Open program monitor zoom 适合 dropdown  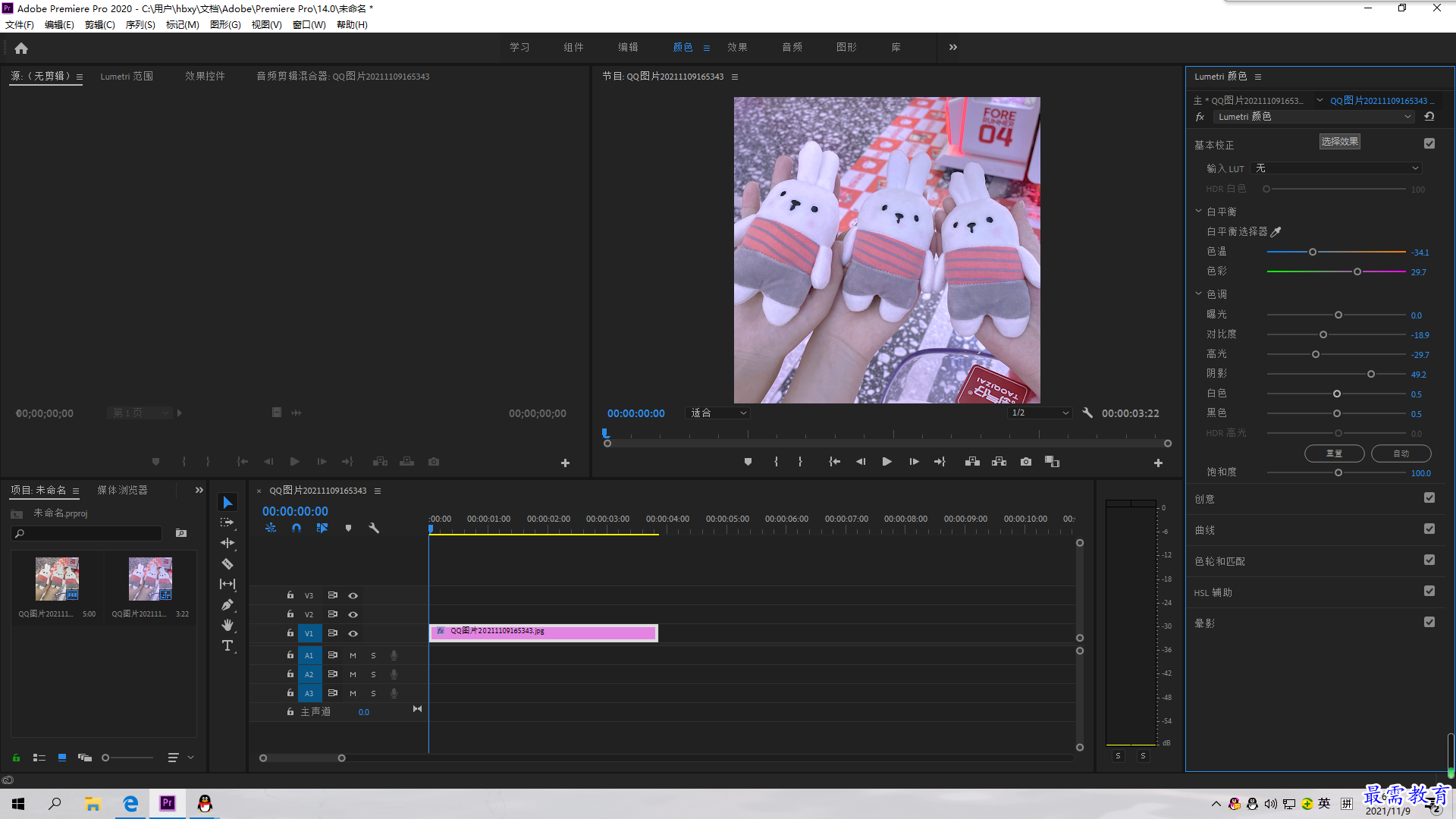pyautogui.click(x=718, y=413)
